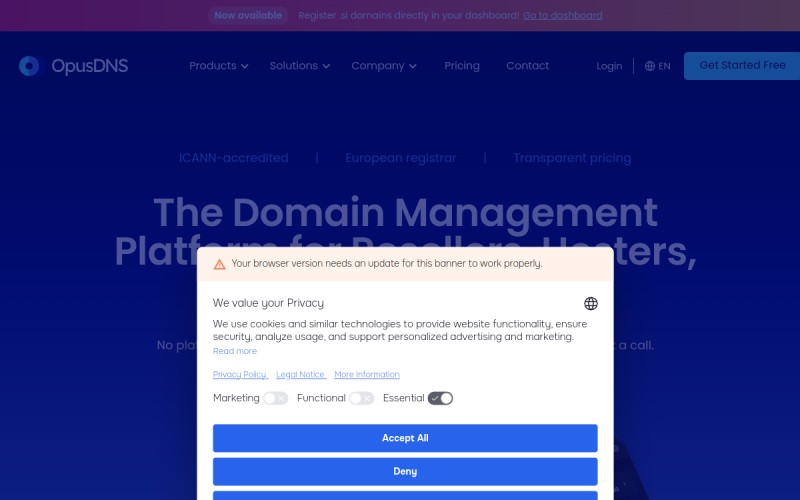Toggle the Marketing cookies switch
The image size is (800, 500).
pos(276,398)
